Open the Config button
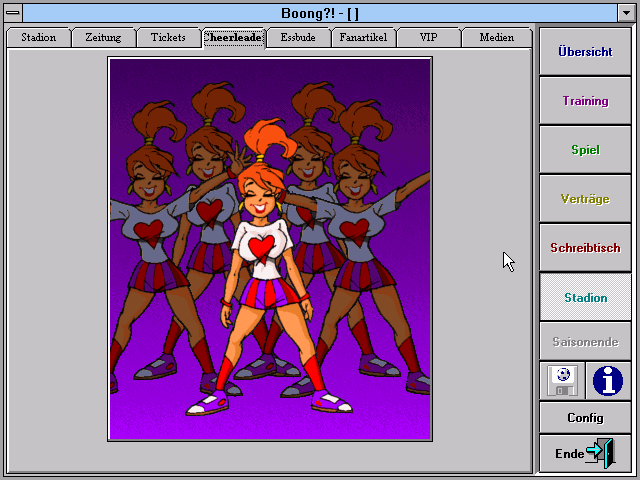Image resolution: width=640 pixels, height=480 pixels. point(585,418)
